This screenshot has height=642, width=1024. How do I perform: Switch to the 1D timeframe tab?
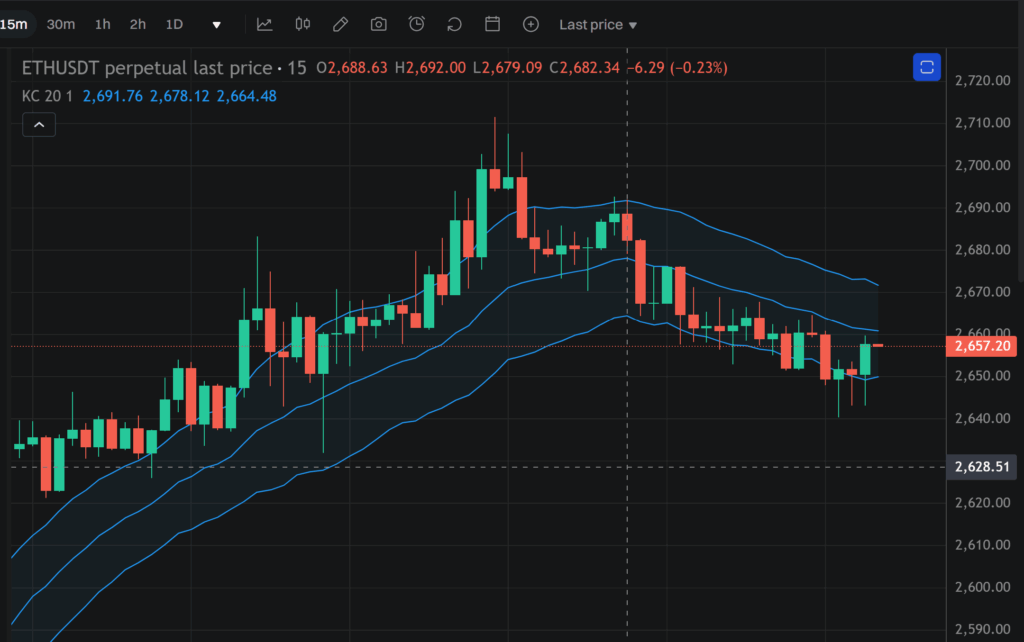(x=173, y=24)
